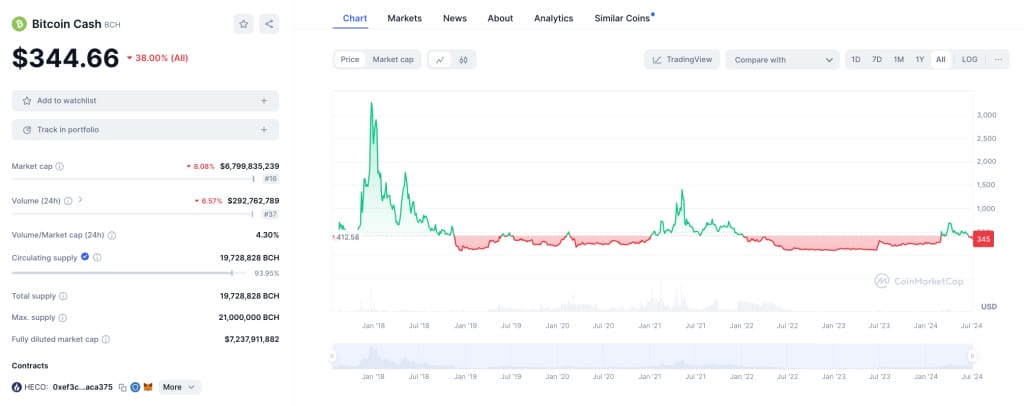This screenshot has height=406, width=1024.
Task: Show info for Market cap
Action: click(x=59, y=166)
